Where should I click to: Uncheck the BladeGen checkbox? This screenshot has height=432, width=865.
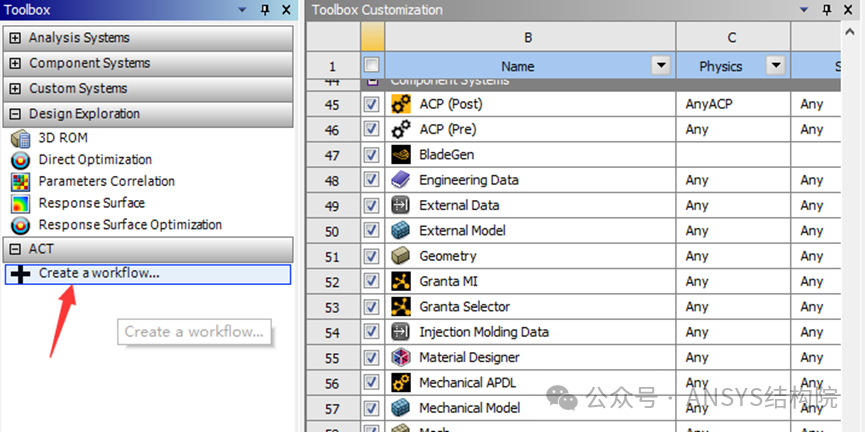[x=372, y=155]
